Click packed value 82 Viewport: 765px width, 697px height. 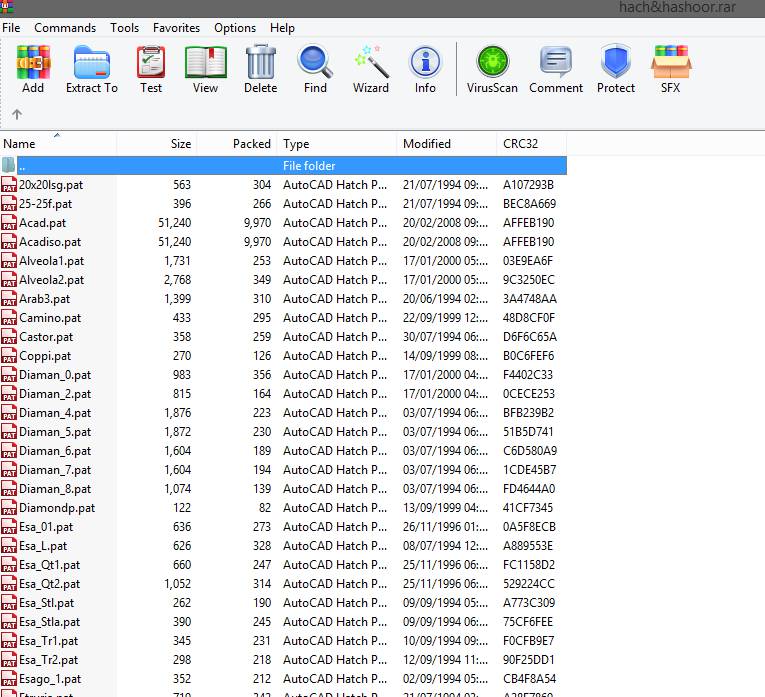pos(265,508)
